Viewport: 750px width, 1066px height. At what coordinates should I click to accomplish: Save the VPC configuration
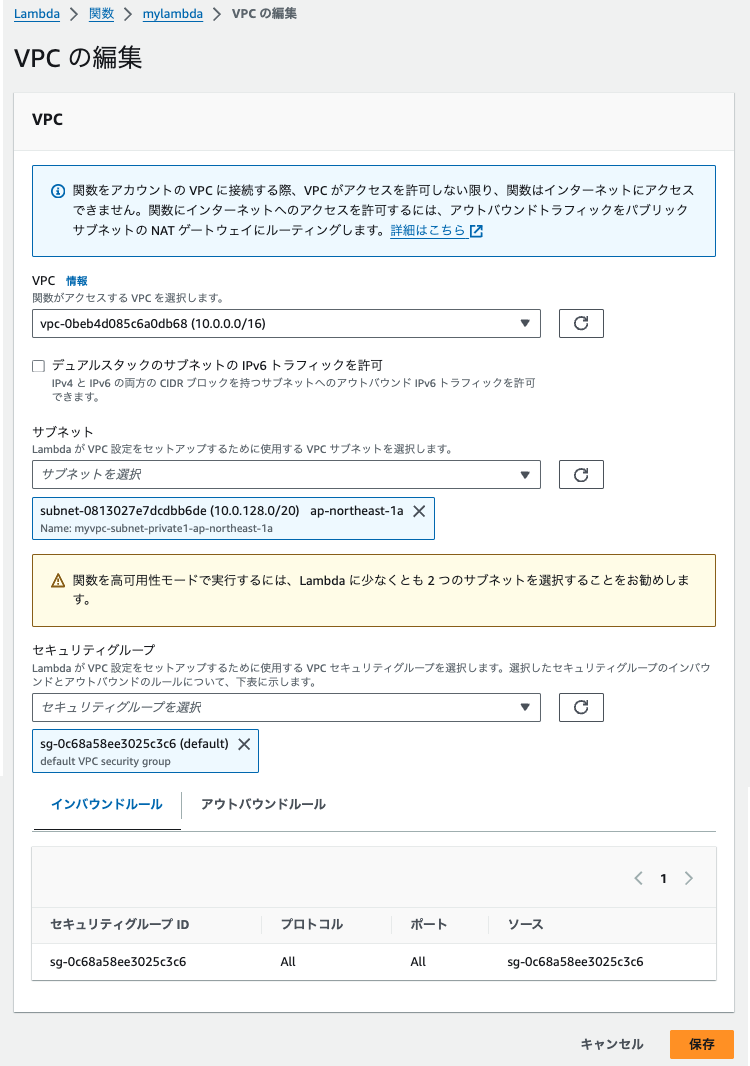pyautogui.click(x=701, y=1043)
